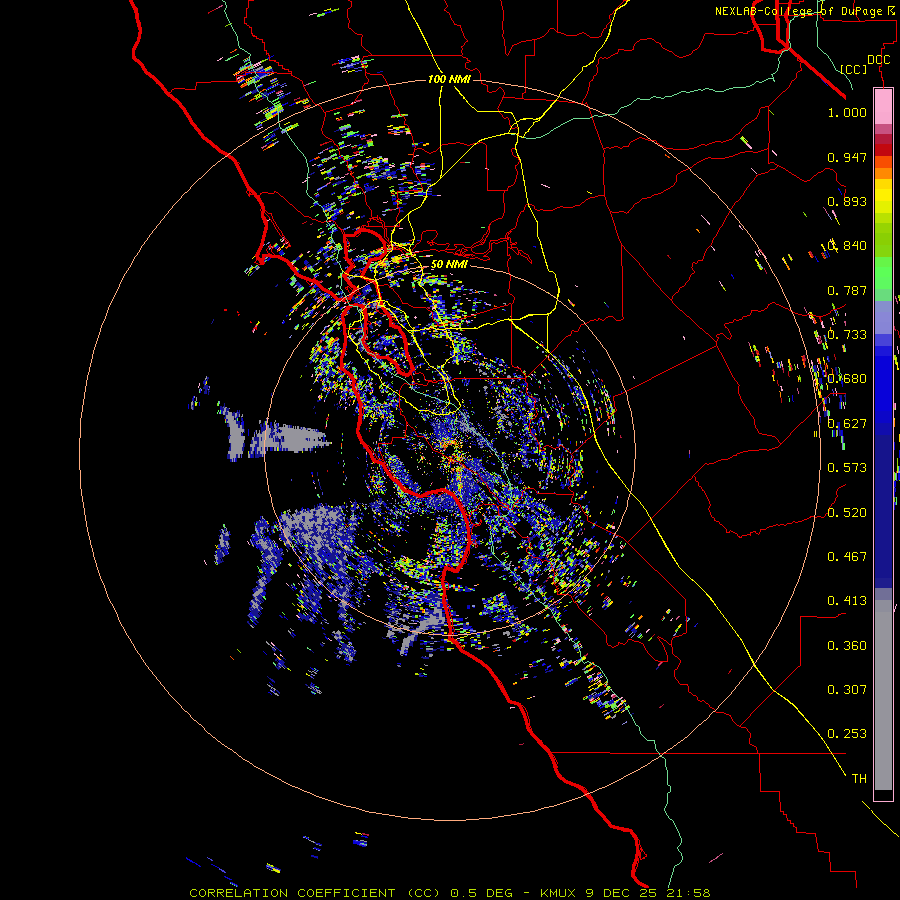
Task: Select the 0.253 legend value
Action: pyautogui.click(x=847, y=734)
